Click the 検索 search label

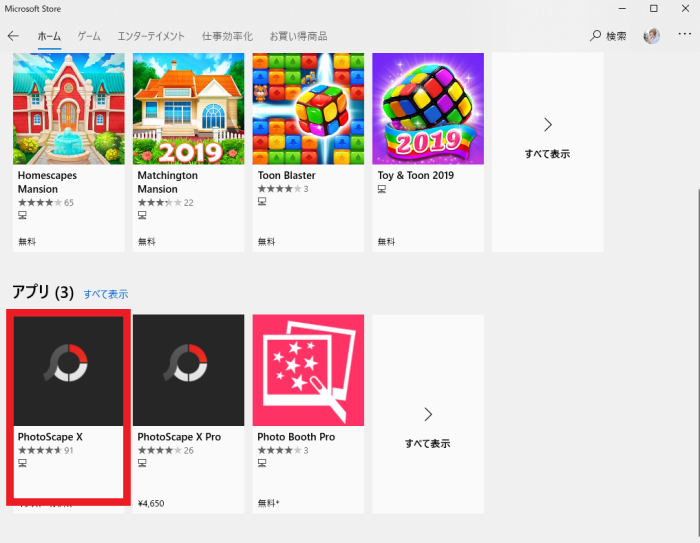coord(616,36)
